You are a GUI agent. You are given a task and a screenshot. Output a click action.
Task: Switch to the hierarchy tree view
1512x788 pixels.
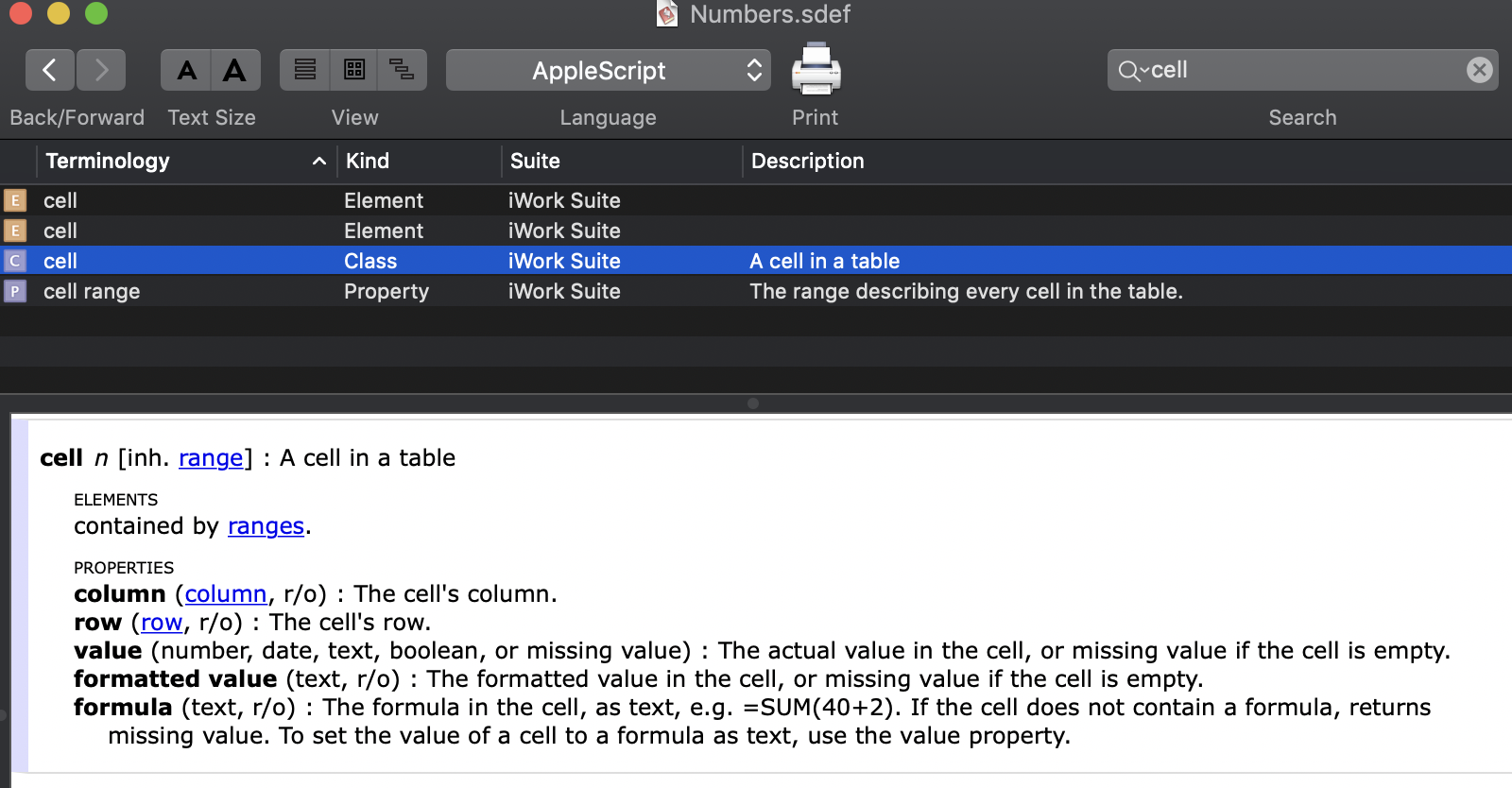pos(402,70)
